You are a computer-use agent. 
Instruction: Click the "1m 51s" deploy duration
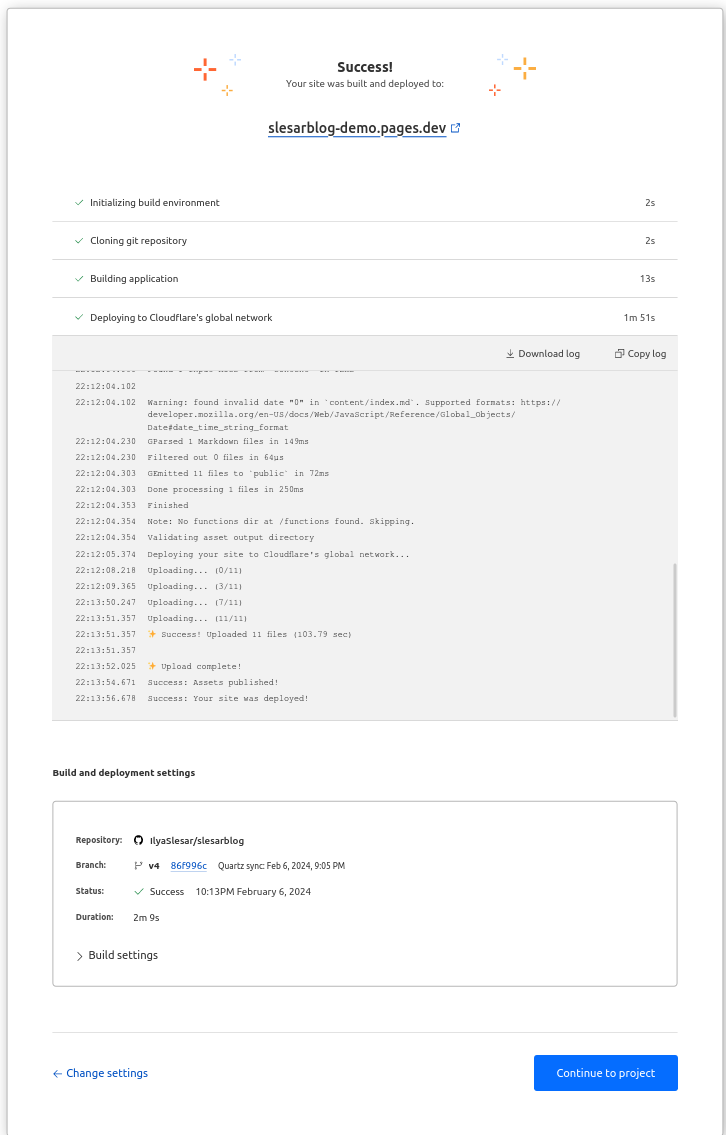pos(639,318)
